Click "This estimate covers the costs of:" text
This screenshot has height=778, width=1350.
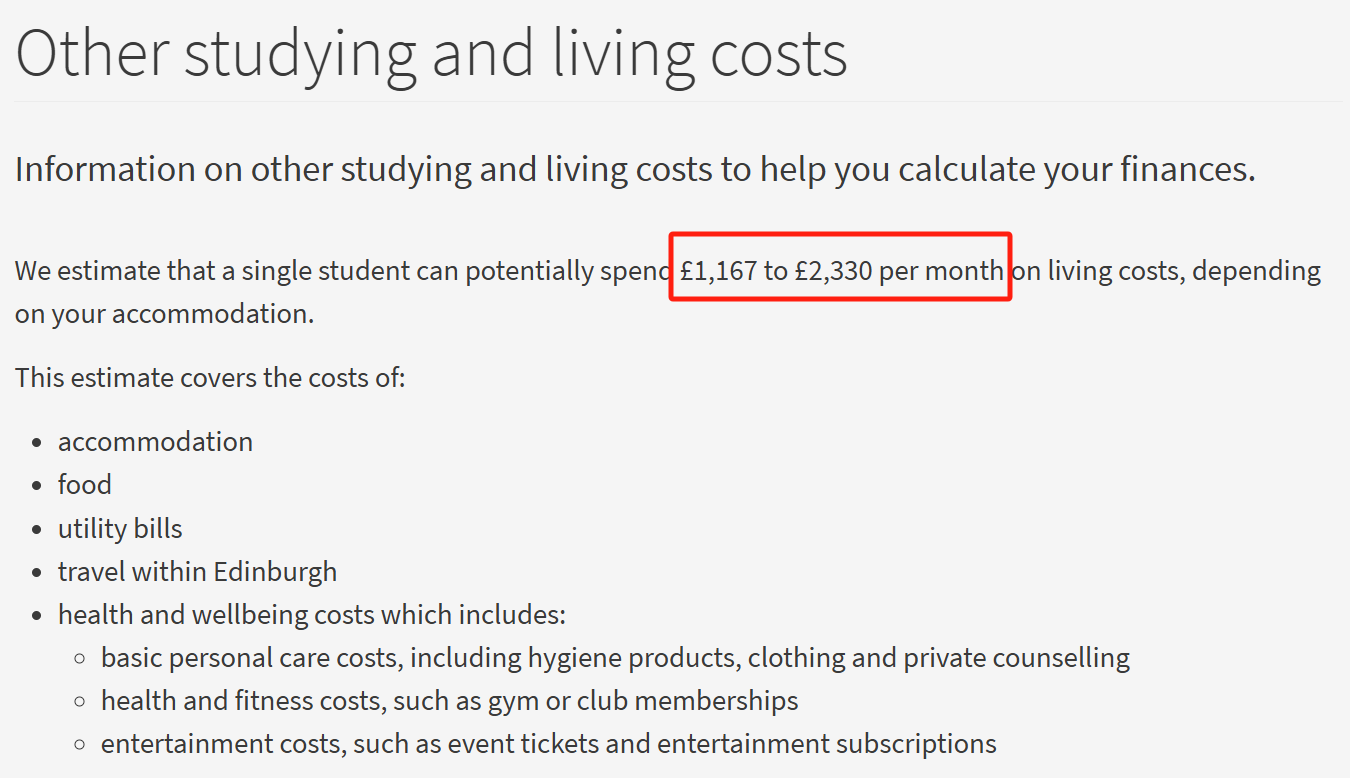point(210,378)
